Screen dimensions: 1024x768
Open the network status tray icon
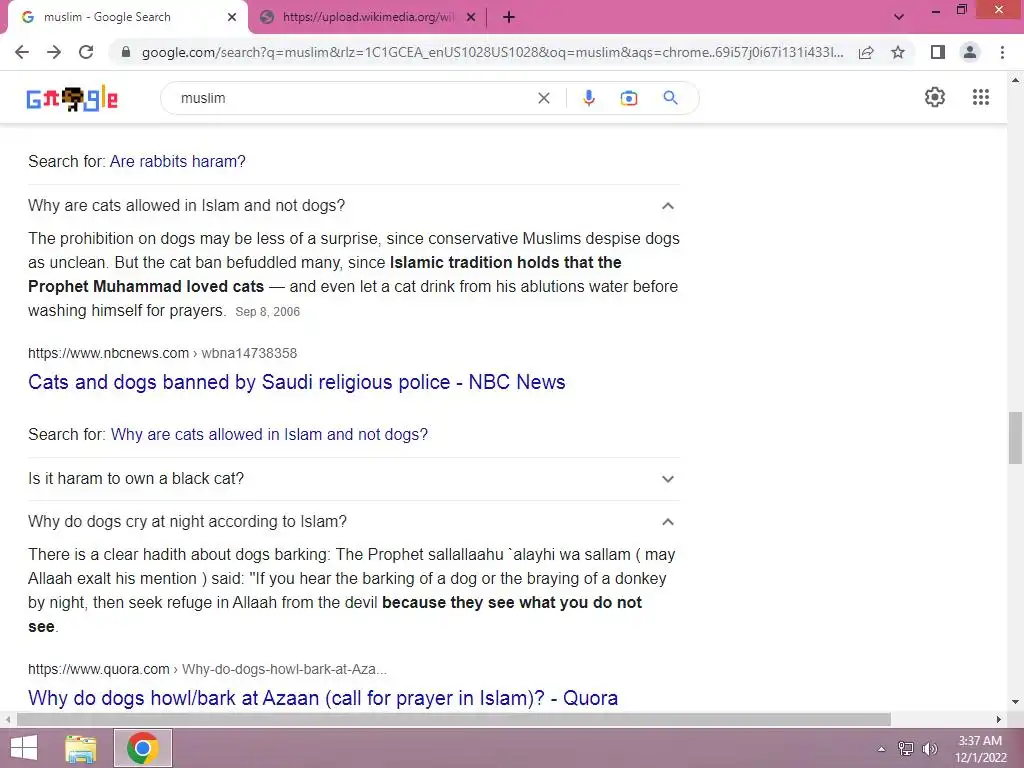tap(906, 749)
